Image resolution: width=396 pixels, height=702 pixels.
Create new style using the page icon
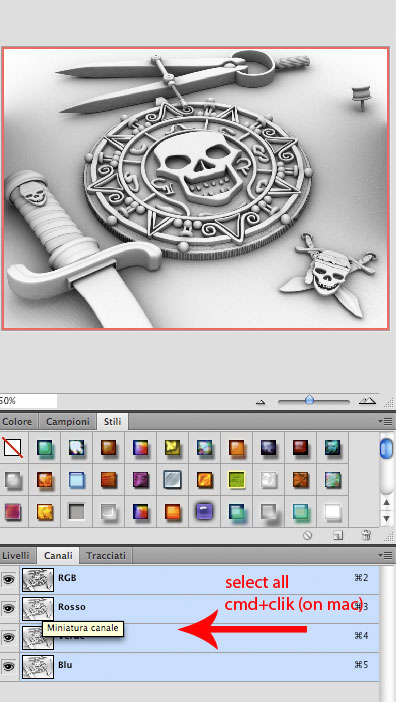pyautogui.click(x=338, y=535)
